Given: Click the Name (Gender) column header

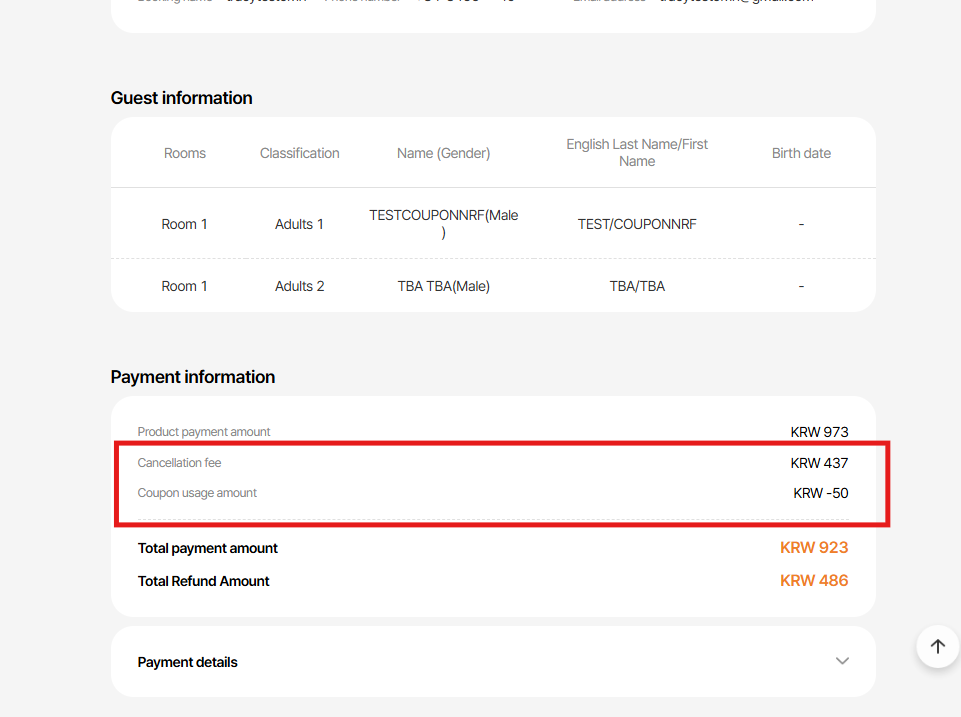Looking at the screenshot, I should coord(443,153).
